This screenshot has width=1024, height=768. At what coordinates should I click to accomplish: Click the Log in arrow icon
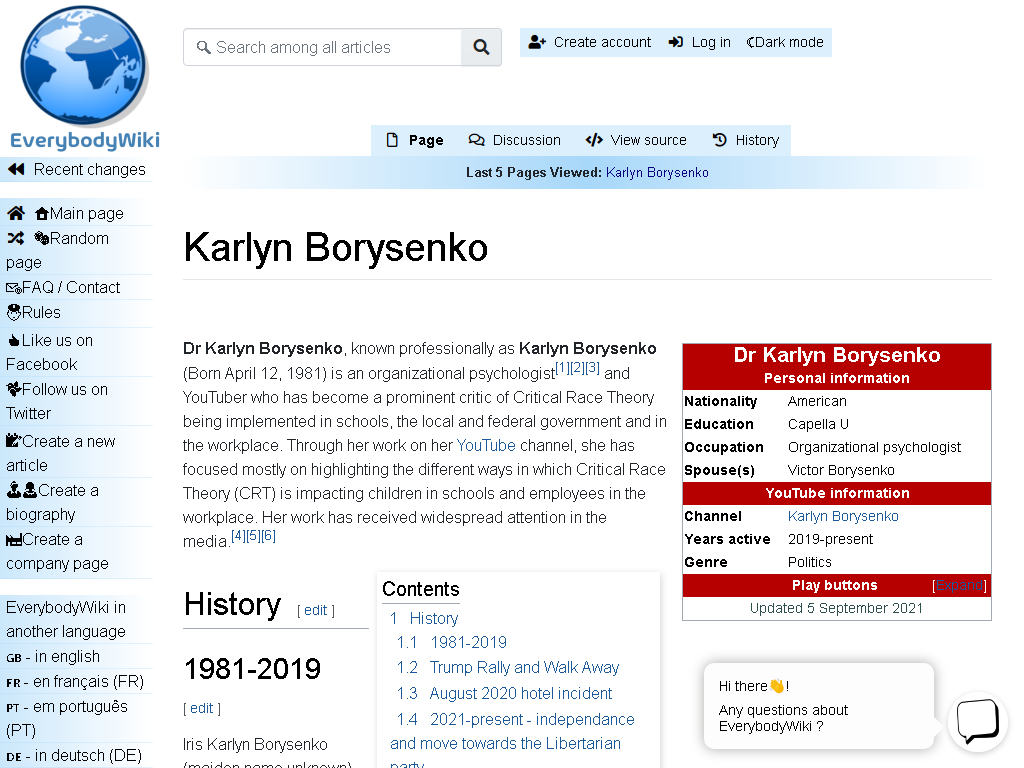pyautogui.click(x=676, y=42)
